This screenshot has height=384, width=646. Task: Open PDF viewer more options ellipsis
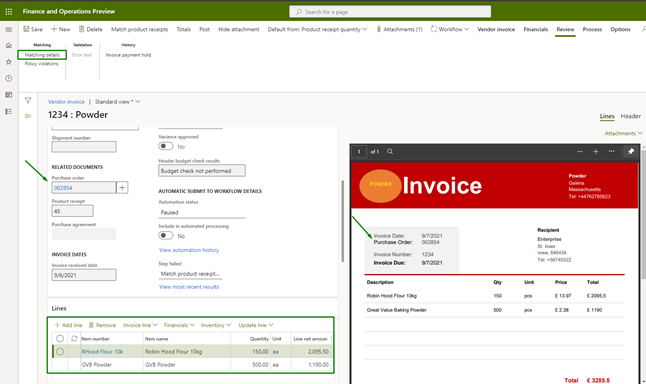point(611,151)
